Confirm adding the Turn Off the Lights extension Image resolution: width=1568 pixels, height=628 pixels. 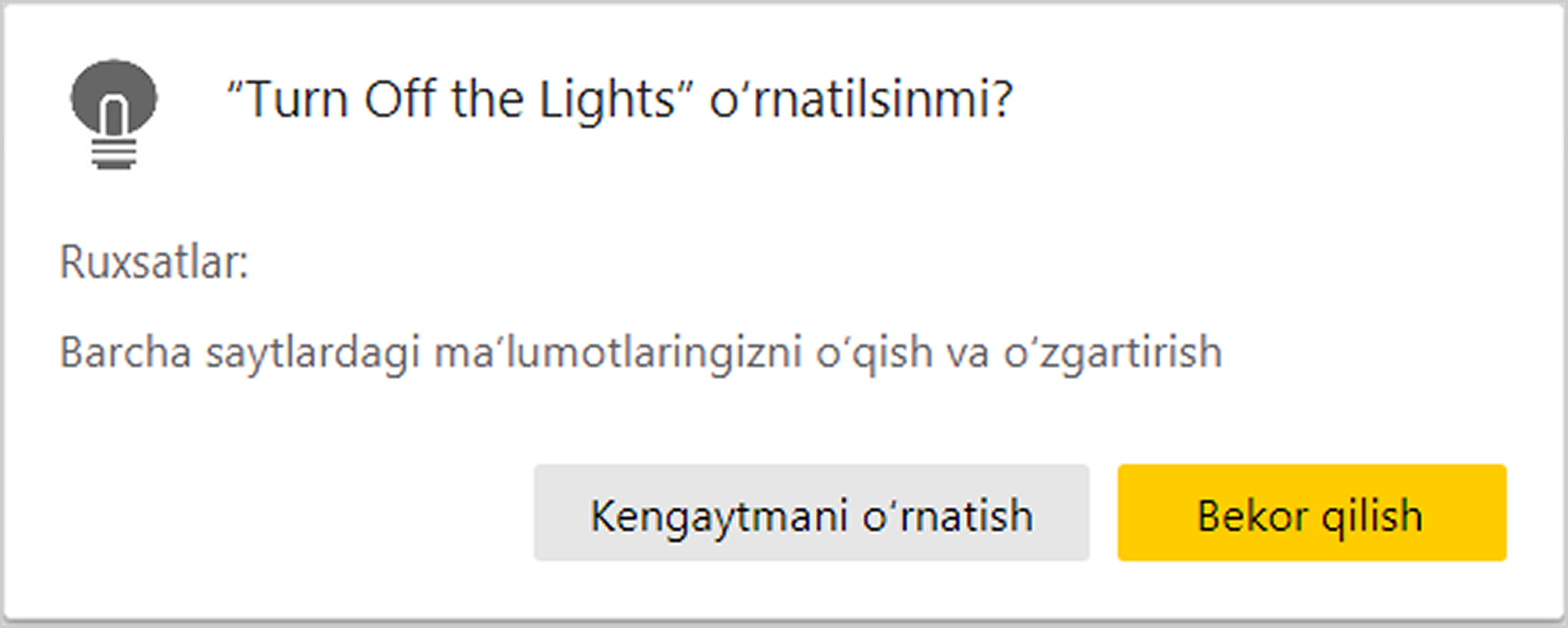click(811, 515)
